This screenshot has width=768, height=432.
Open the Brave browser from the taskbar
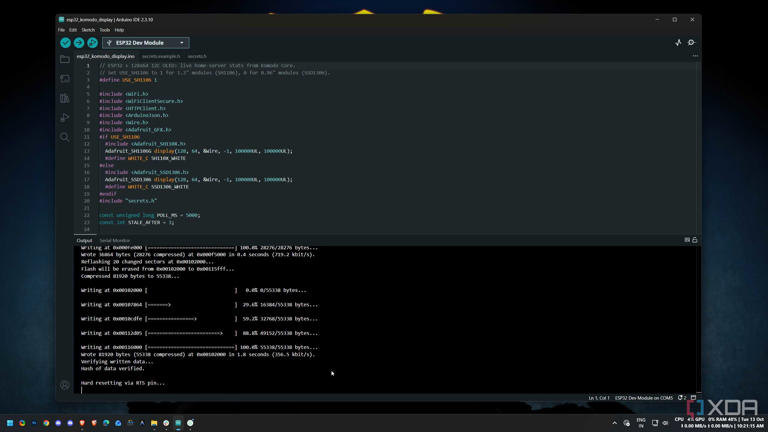tap(82, 423)
